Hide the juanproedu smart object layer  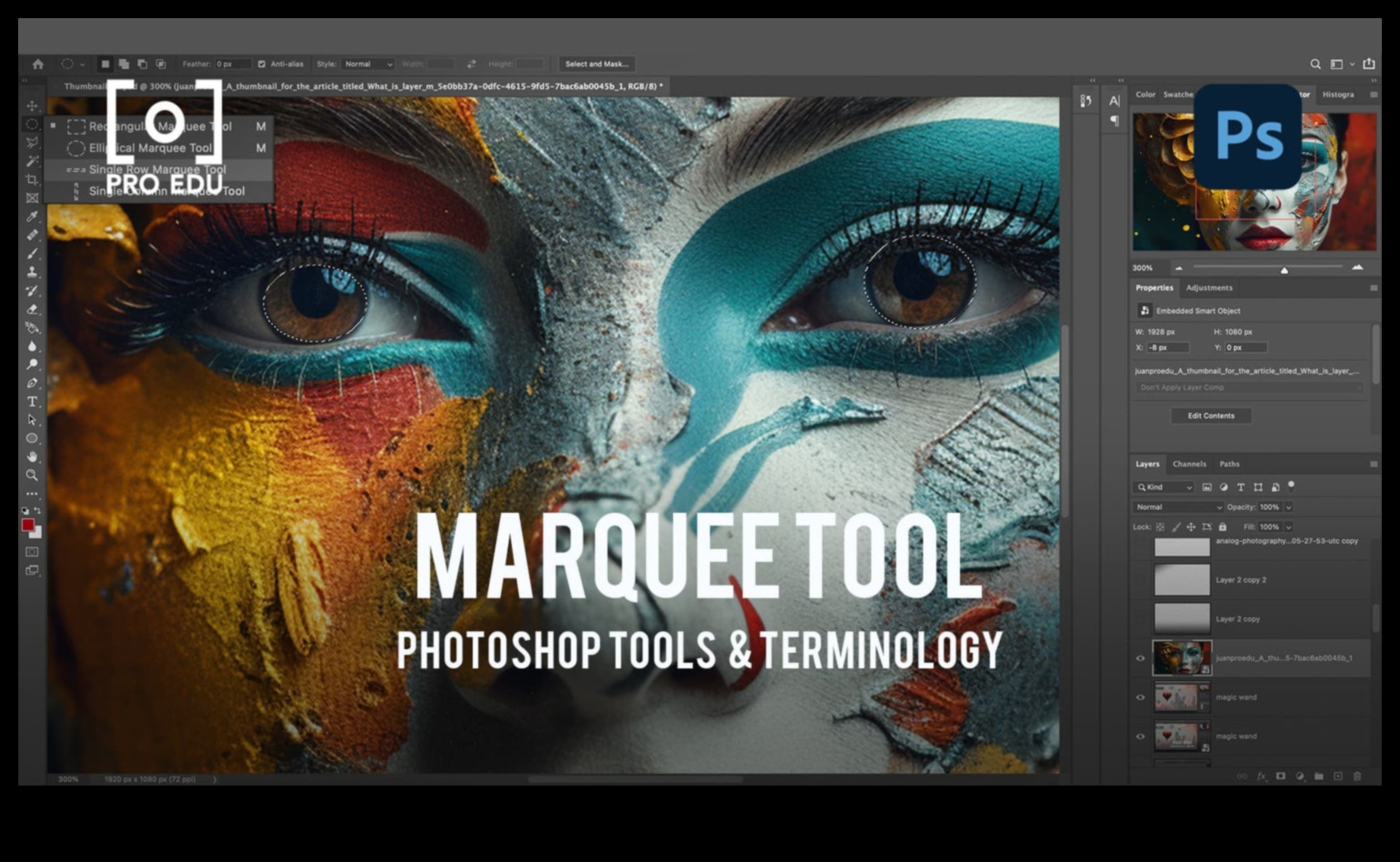point(1141,658)
